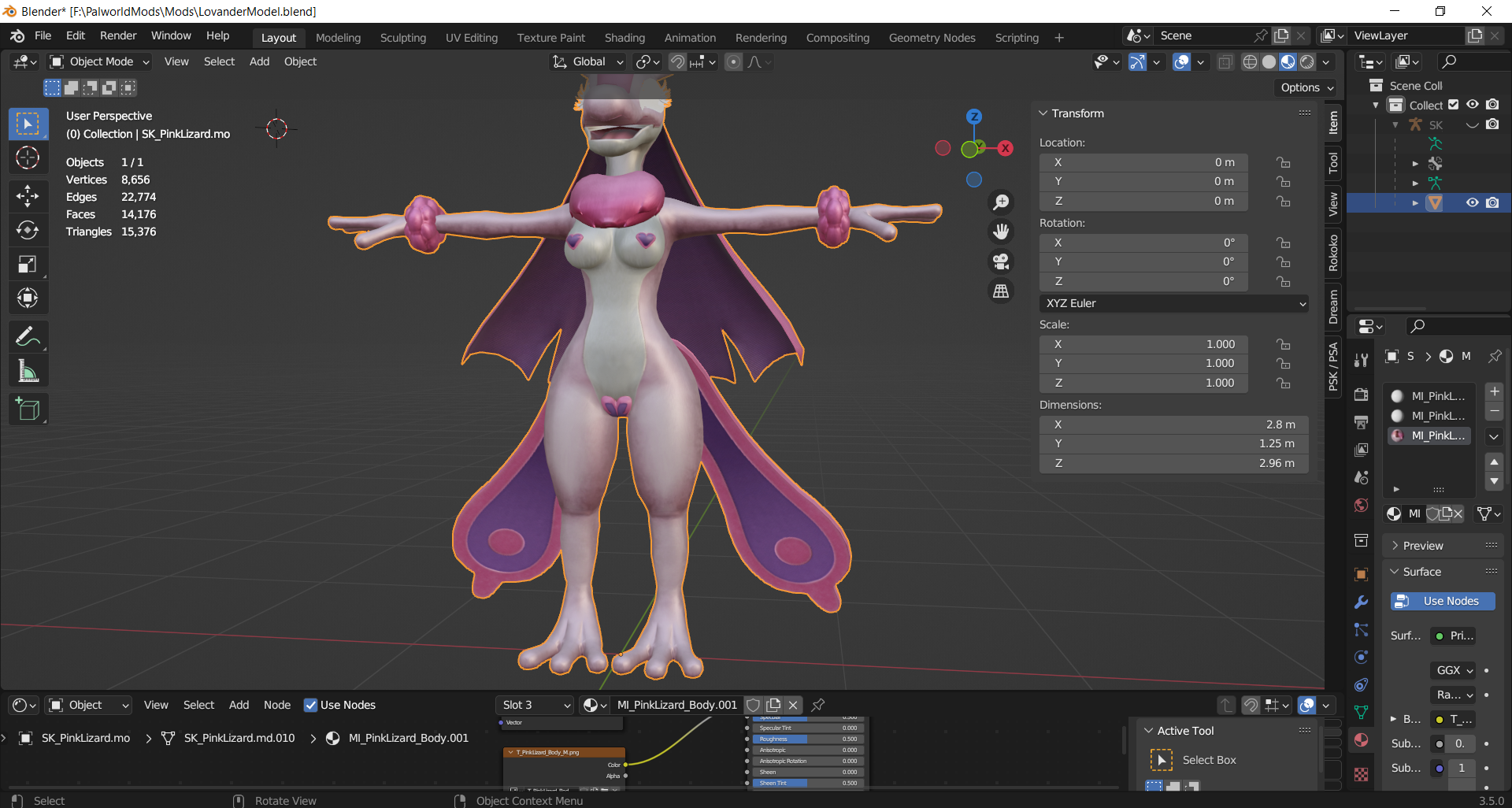Select the Add Cube tool
The height and width of the screenshot is (808, 1512).
click(x=28, y=410)
